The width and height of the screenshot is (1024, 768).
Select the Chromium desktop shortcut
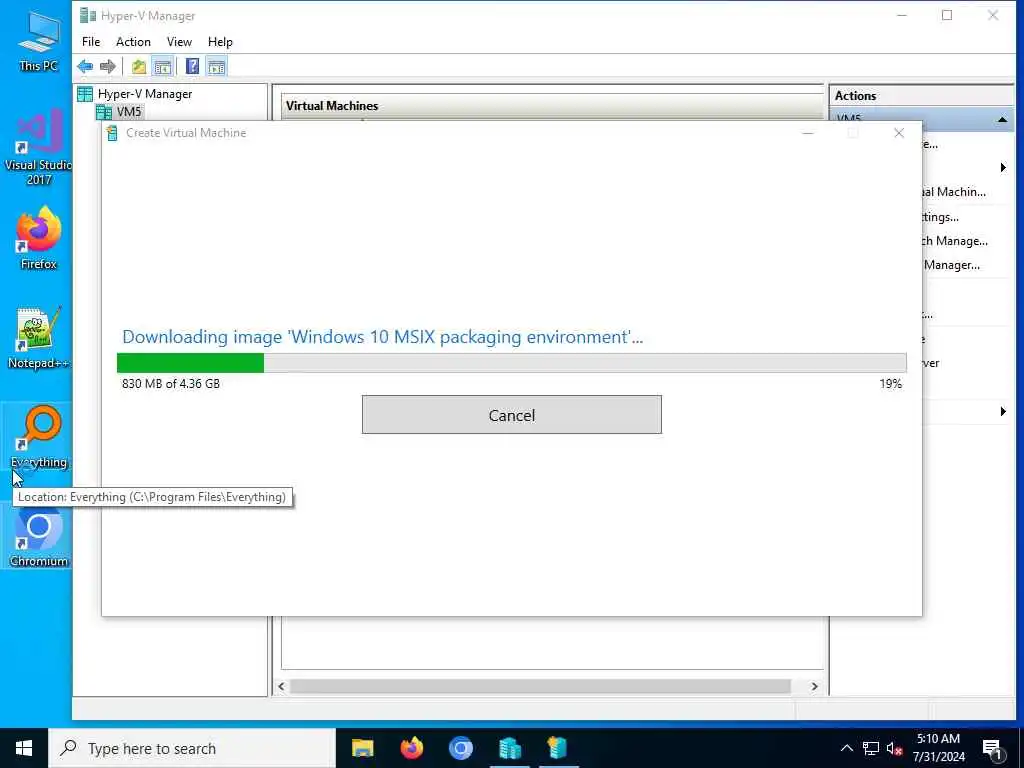38,537
